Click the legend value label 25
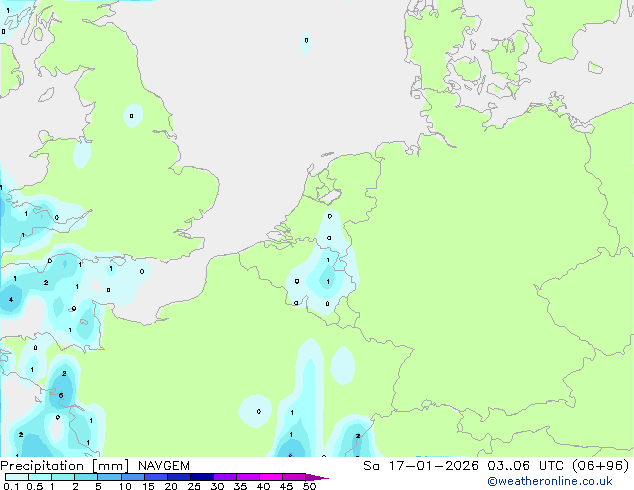 (194, 486)
